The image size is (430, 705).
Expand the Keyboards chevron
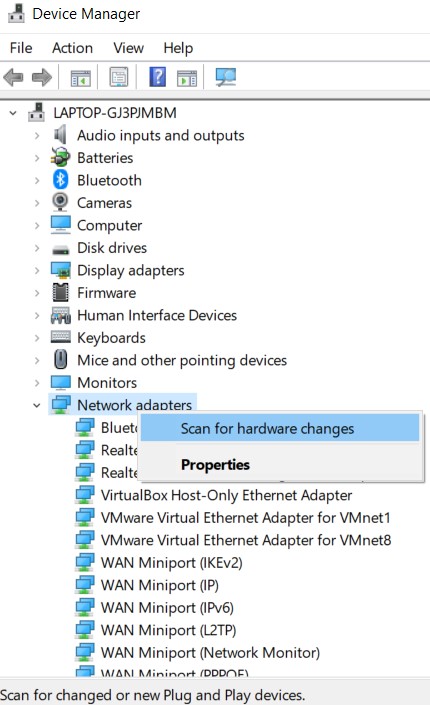pos(37,338)
